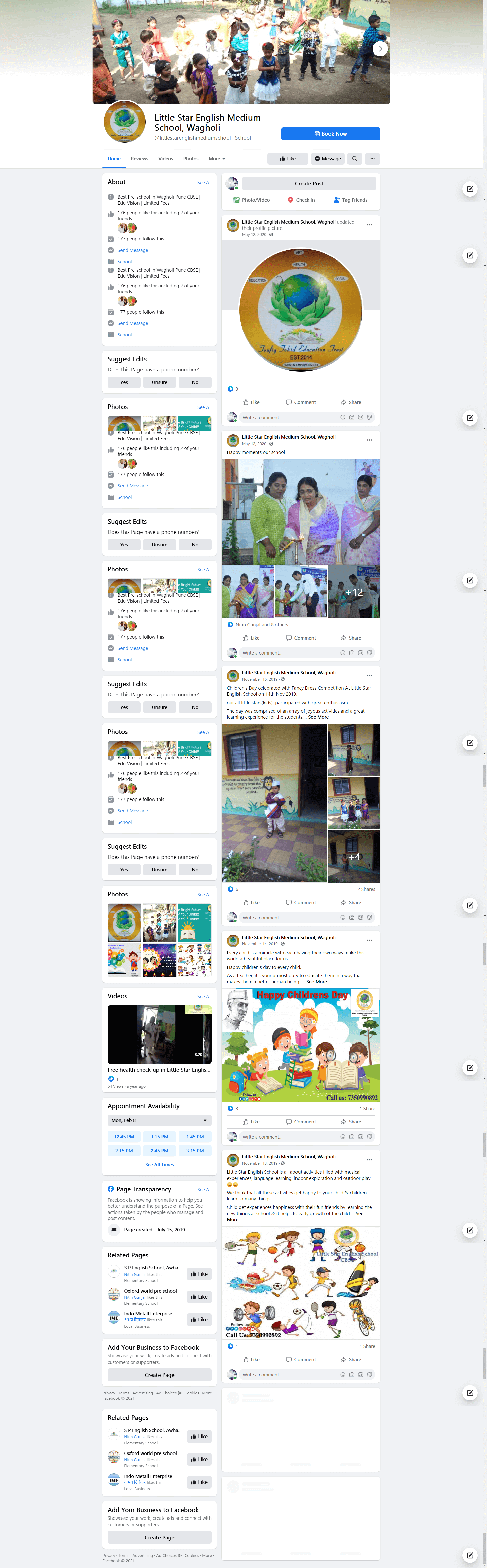Like the November 13, 2019 activities post
Image resolution: width=487 pixels, height=1568 pixels.
[251, 1359]
